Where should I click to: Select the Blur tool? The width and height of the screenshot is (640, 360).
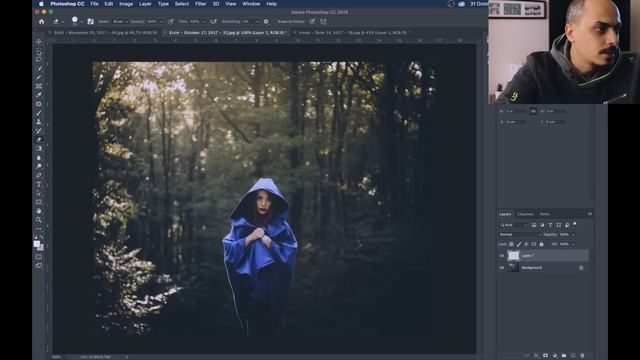pyautogui.click(x=39, y=158)
